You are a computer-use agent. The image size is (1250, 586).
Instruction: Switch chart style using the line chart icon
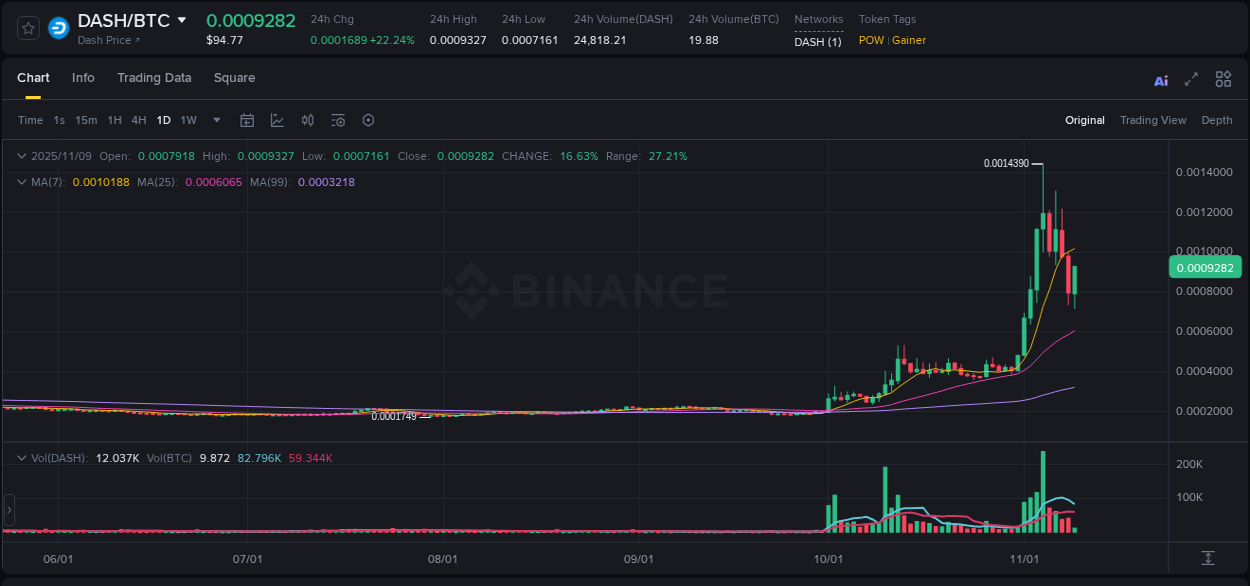277,120
